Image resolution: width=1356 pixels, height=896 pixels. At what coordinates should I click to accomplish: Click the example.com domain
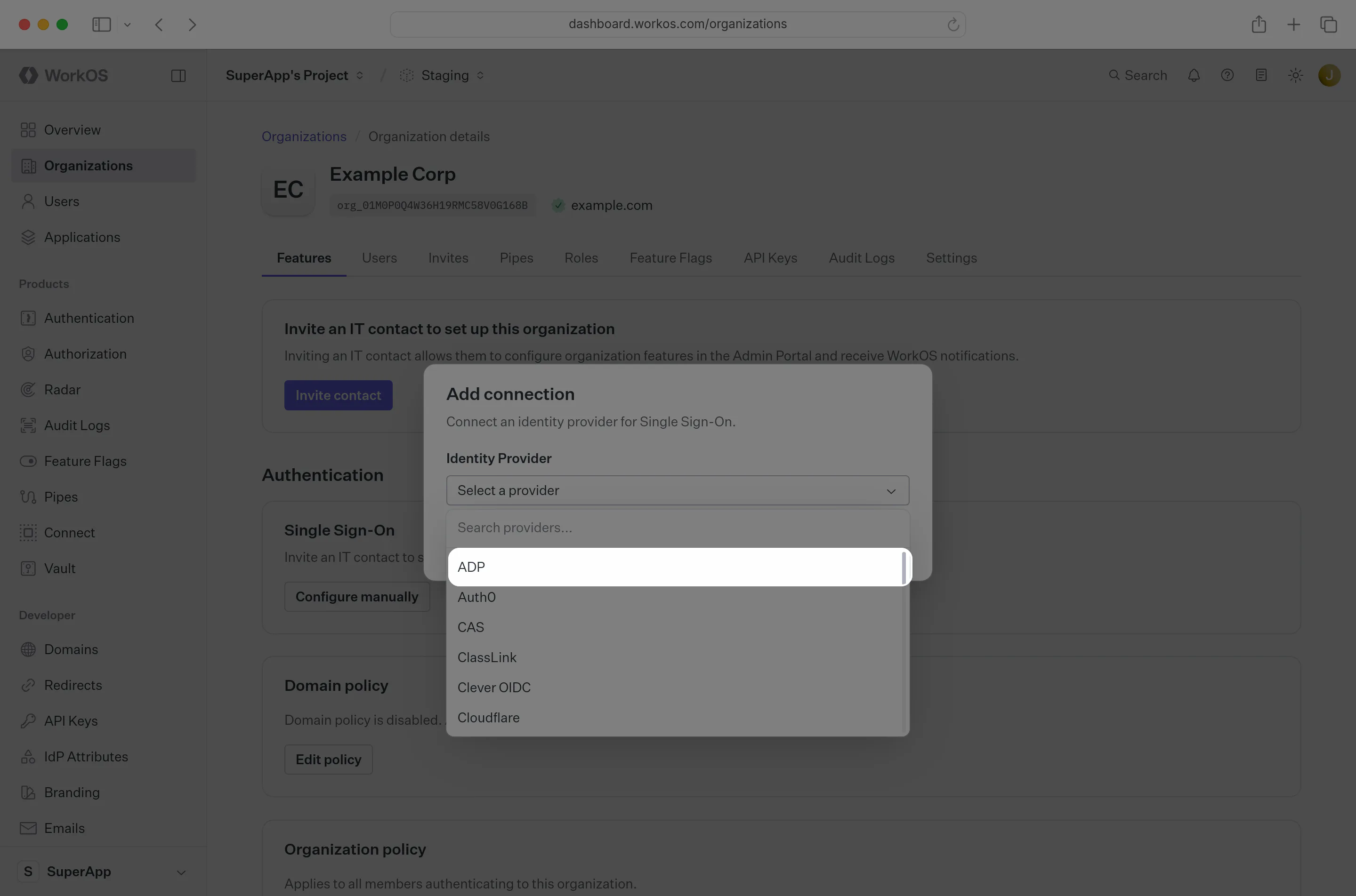(x=611, y=205)
